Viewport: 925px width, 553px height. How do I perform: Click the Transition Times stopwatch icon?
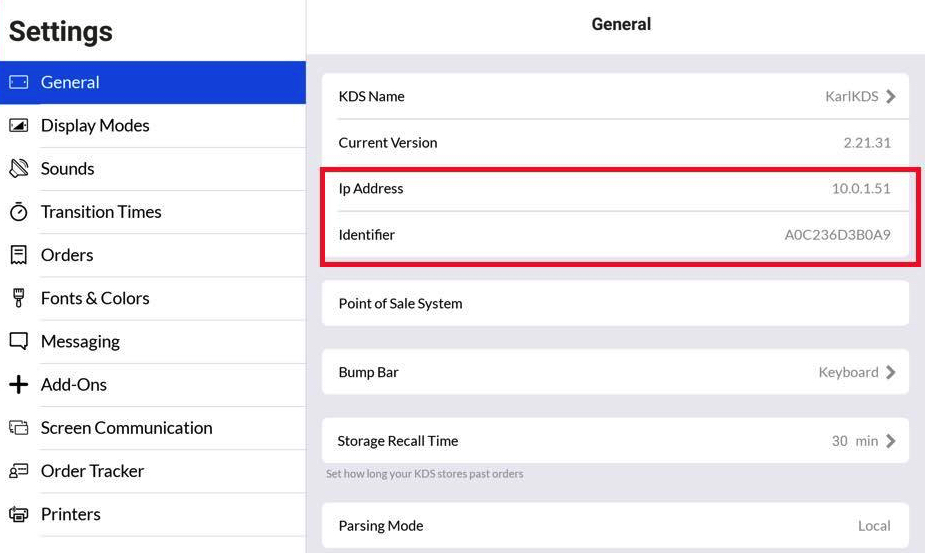(x=19, y=212)
